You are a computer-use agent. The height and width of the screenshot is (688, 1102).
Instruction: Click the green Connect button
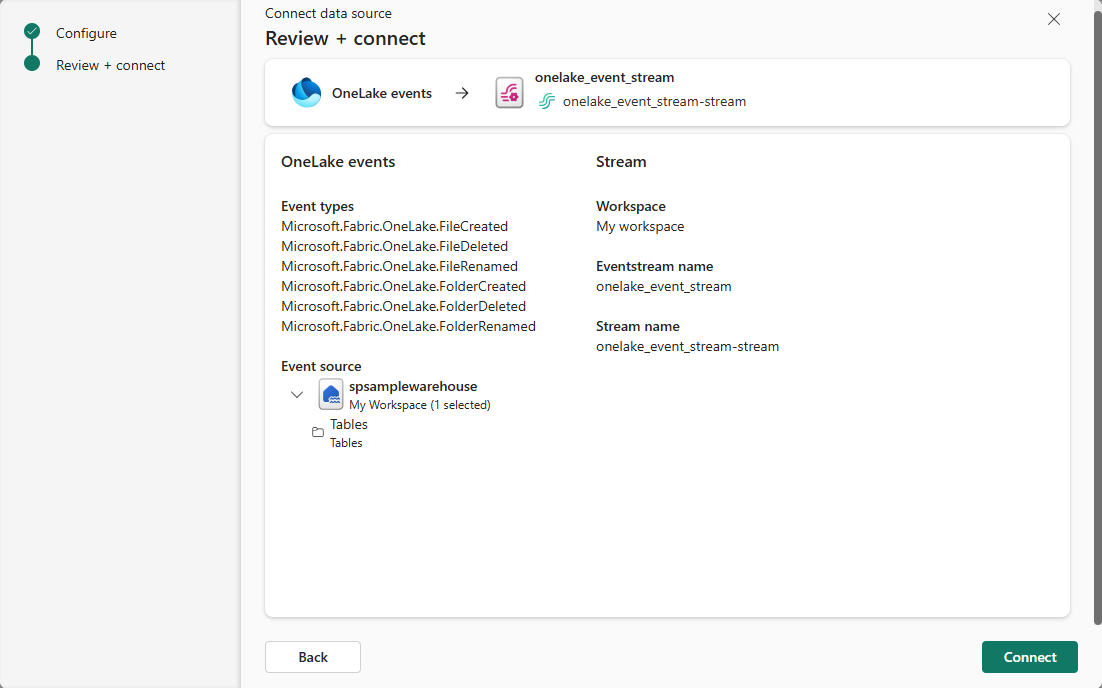coord(1029,657)
